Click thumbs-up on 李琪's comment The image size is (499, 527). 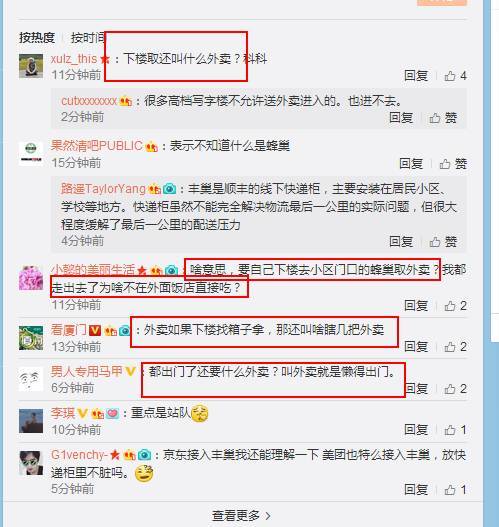(455, 430)
